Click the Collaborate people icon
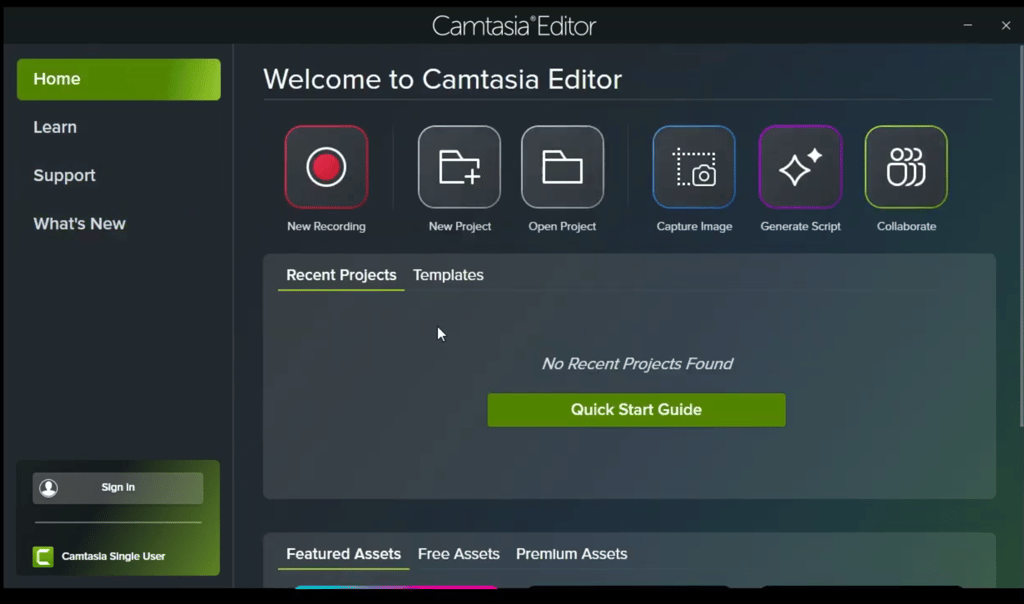The width and height of the screenshot is (1024, 604). pos(906,167)
